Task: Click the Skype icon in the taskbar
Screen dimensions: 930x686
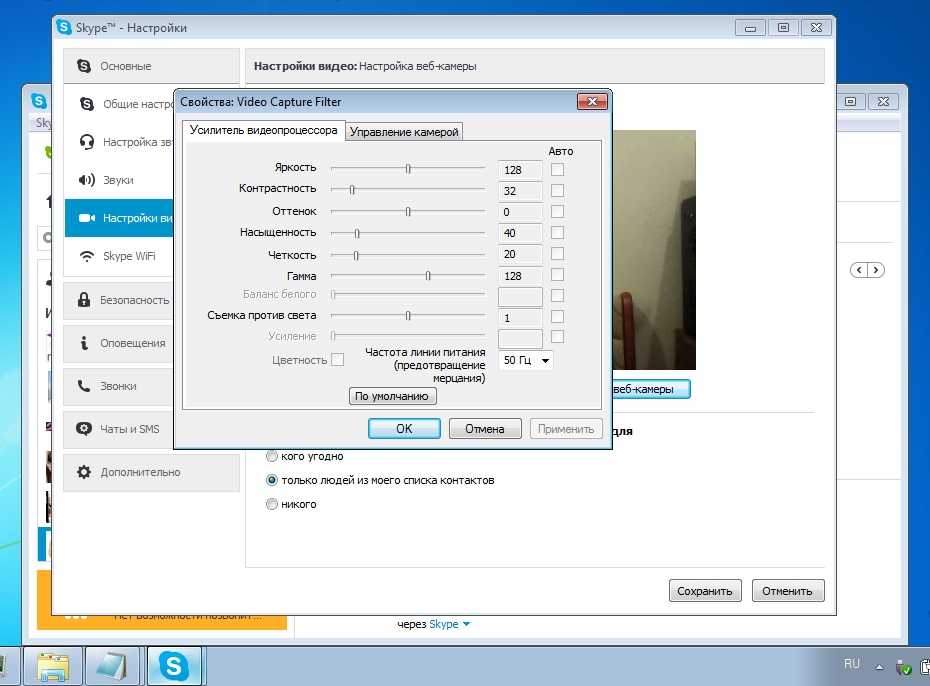Action: (x=174, y=665)
